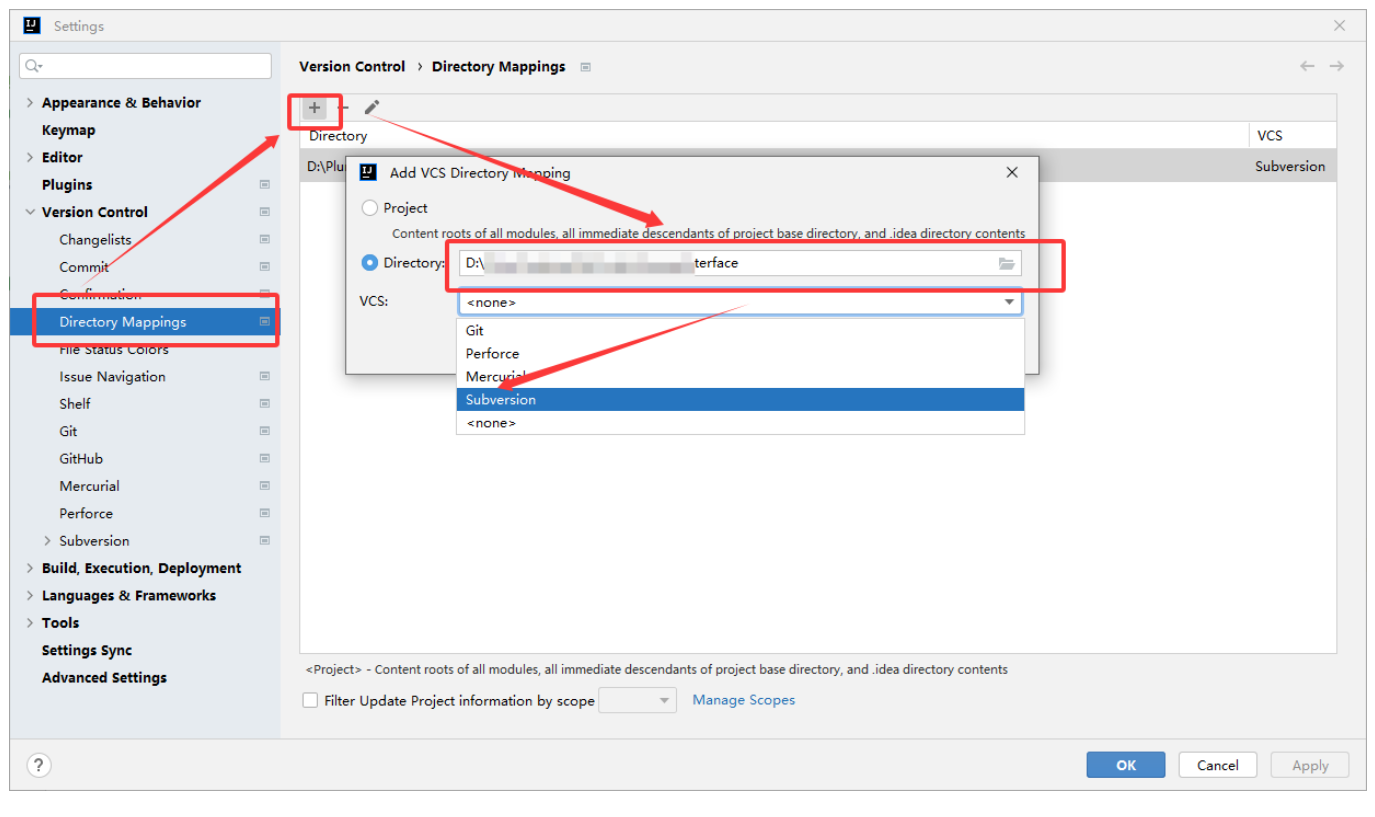The width and height of the screenshot is (1375, 817).
Task: Open Keymap settings
Action: pos(68,130)
